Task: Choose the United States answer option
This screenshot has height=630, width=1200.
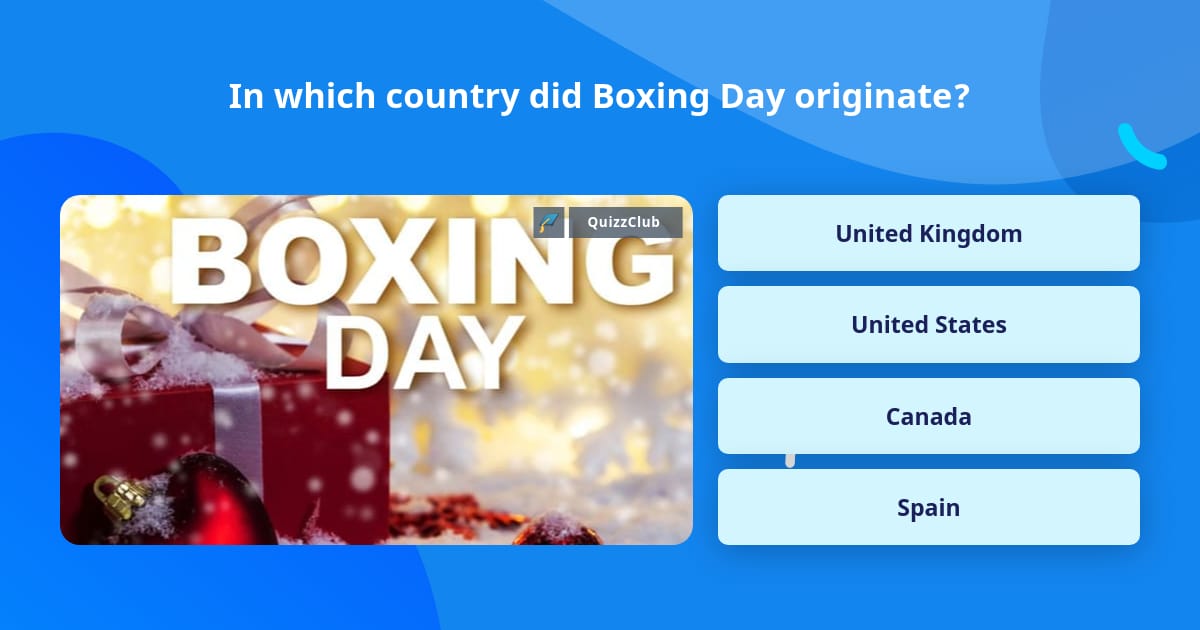Action: [x=928, y=325]
